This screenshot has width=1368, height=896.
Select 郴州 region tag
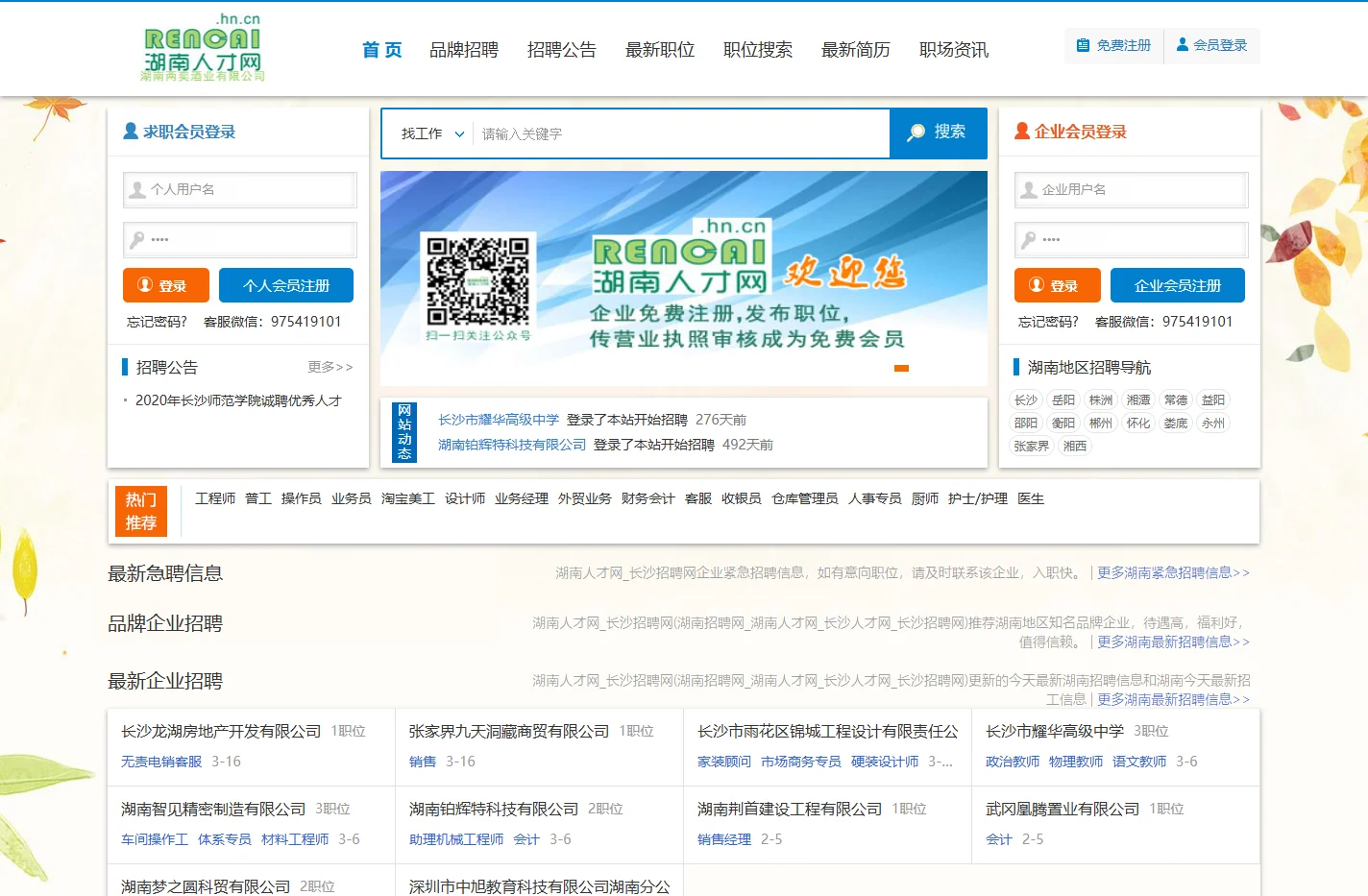coord(1101,423)
